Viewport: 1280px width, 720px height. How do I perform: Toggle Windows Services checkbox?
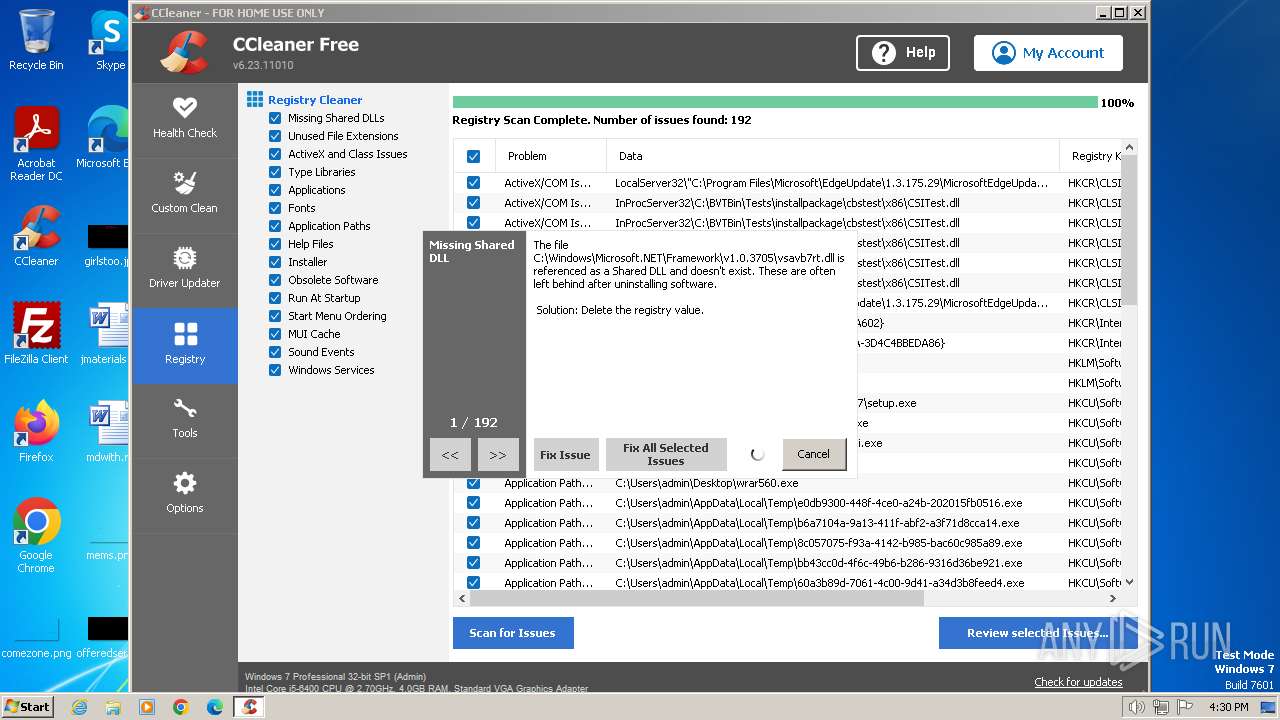(x=275, y=370)
